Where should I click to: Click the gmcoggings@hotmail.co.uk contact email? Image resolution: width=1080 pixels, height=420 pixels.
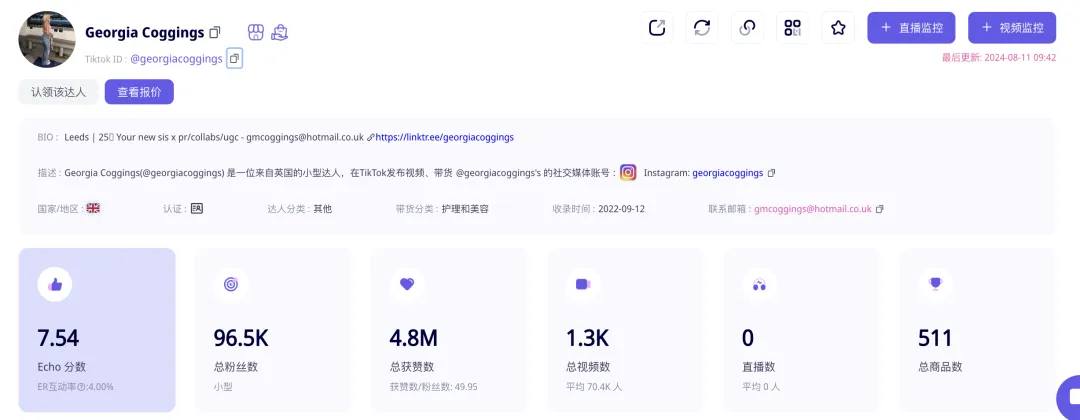coord(813,209)
